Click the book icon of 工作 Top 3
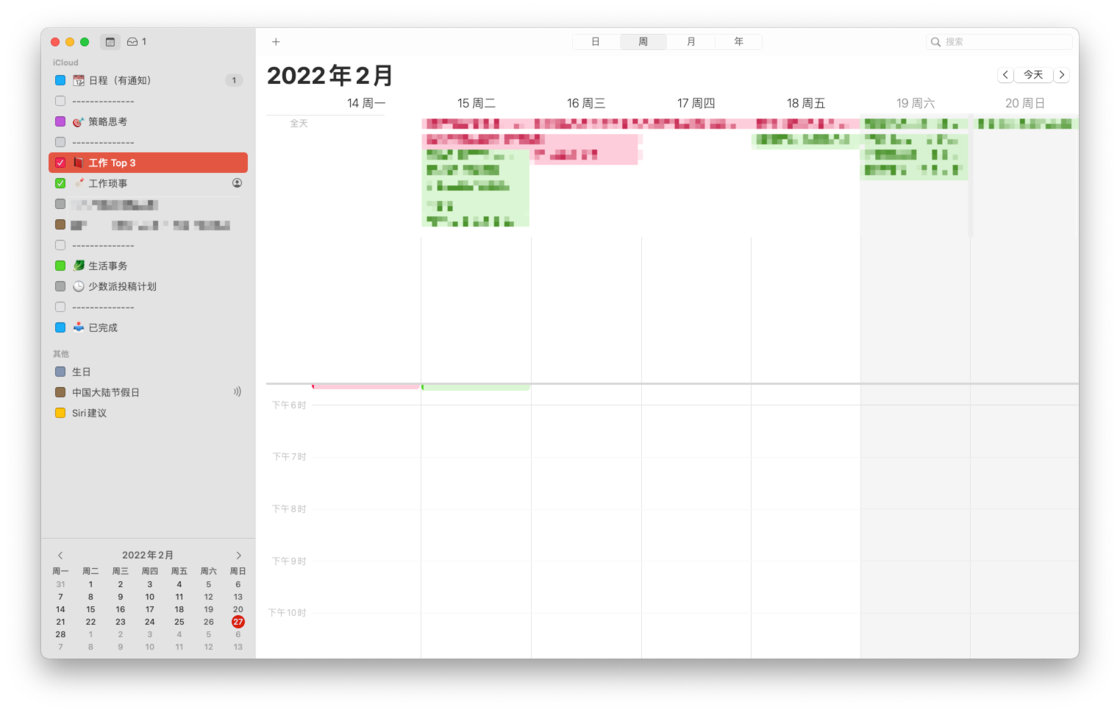The width and height of the screenshot is (1120, 713). [79, 163]
